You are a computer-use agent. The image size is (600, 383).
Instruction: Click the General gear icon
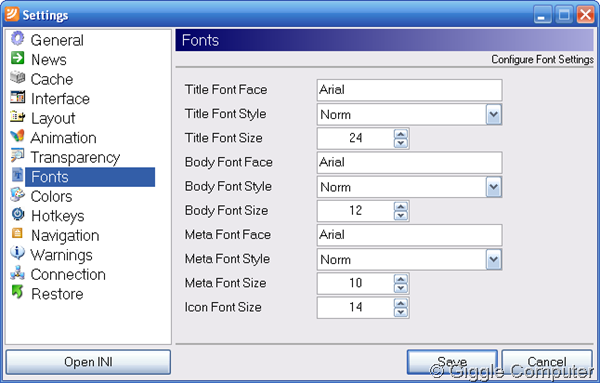pos(18,38)
